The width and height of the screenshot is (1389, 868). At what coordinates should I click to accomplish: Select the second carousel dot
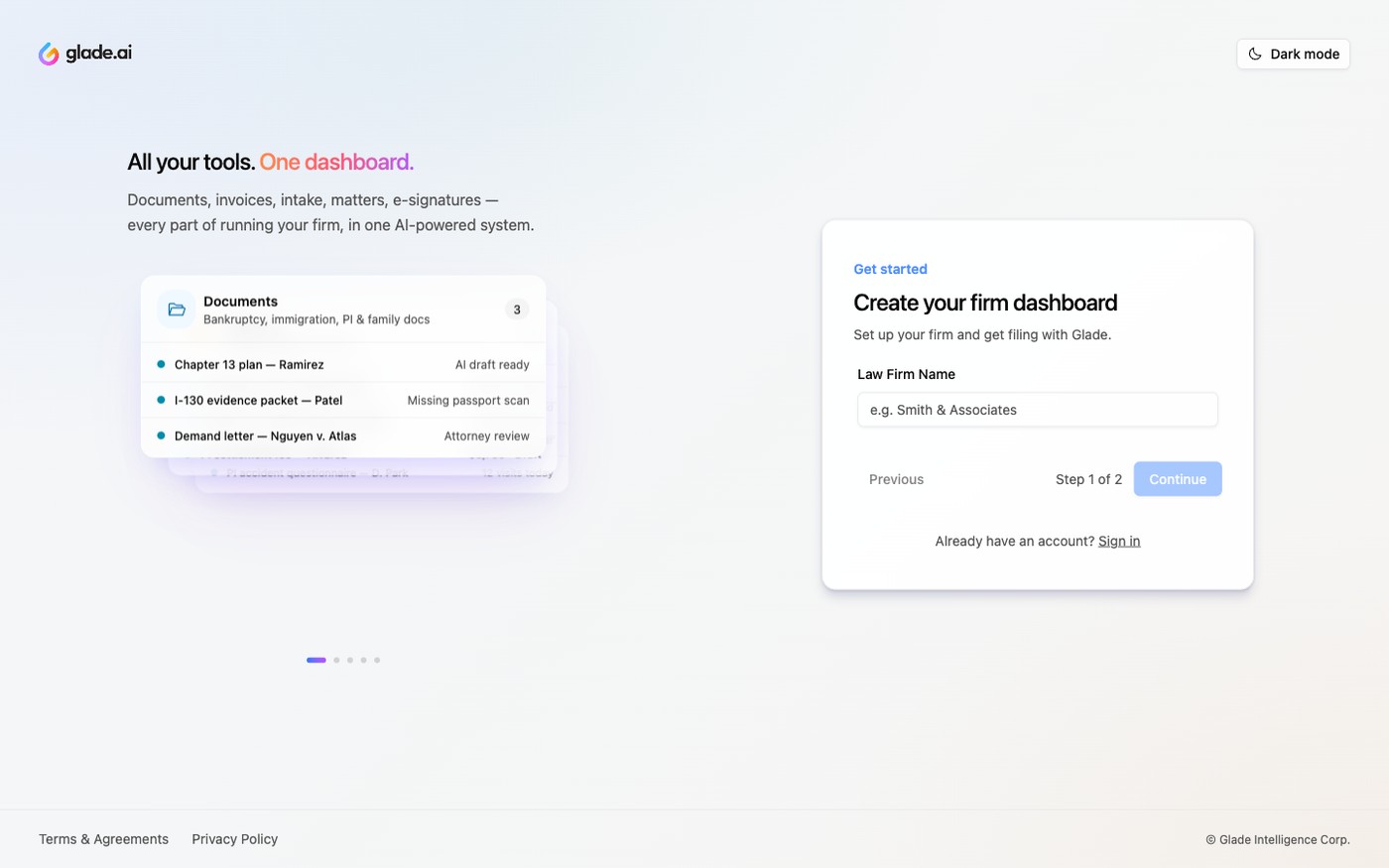[336, 660]
